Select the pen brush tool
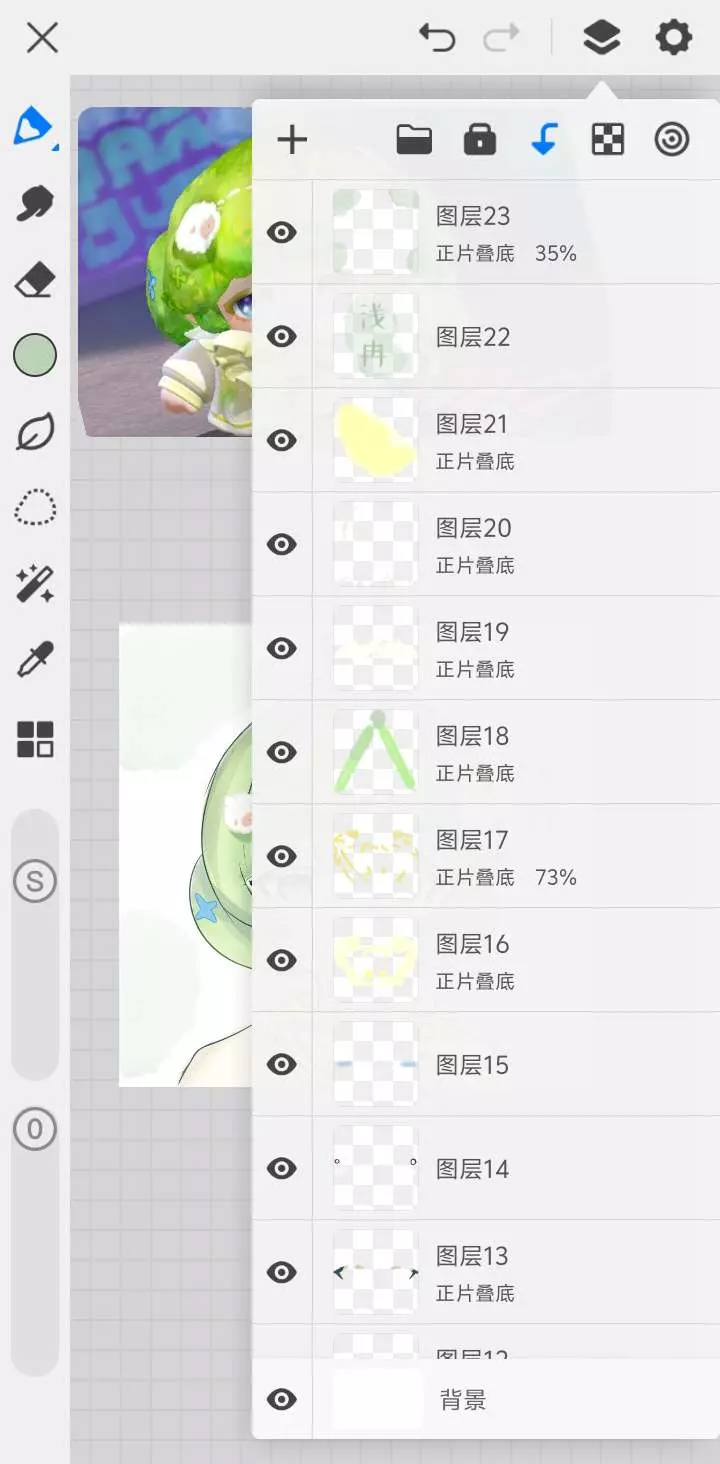Screen dimensions: 720x1464 pyautogui.click(x=34, y=127)
